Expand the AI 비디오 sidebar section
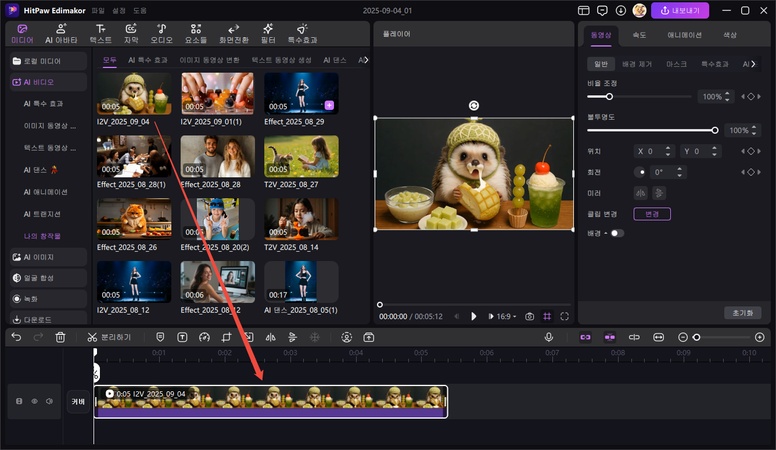 [x=48, y=82]
